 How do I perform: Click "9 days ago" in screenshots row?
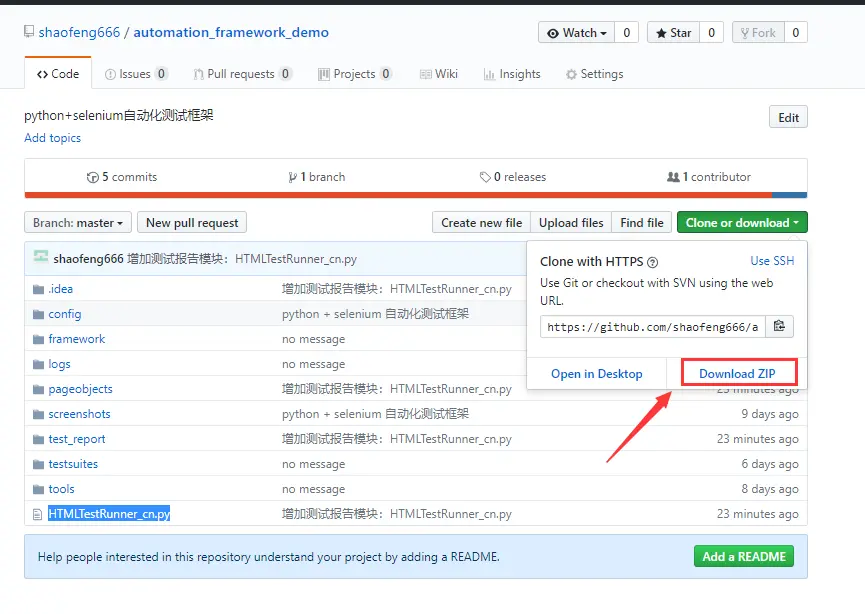tap(770, 414)
